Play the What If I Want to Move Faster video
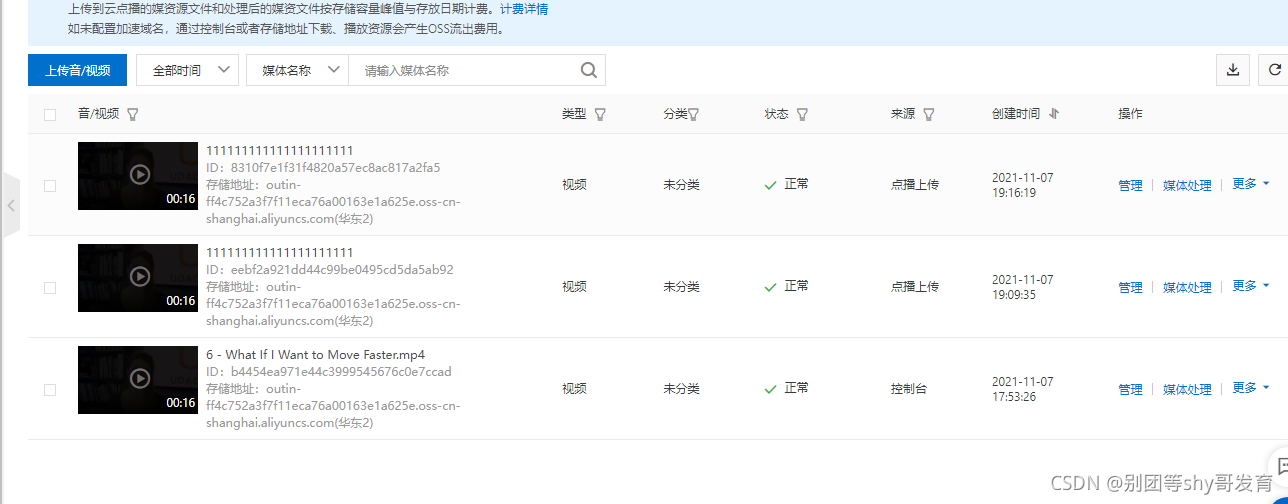The image size is (1288, 504). coord(140,378)
